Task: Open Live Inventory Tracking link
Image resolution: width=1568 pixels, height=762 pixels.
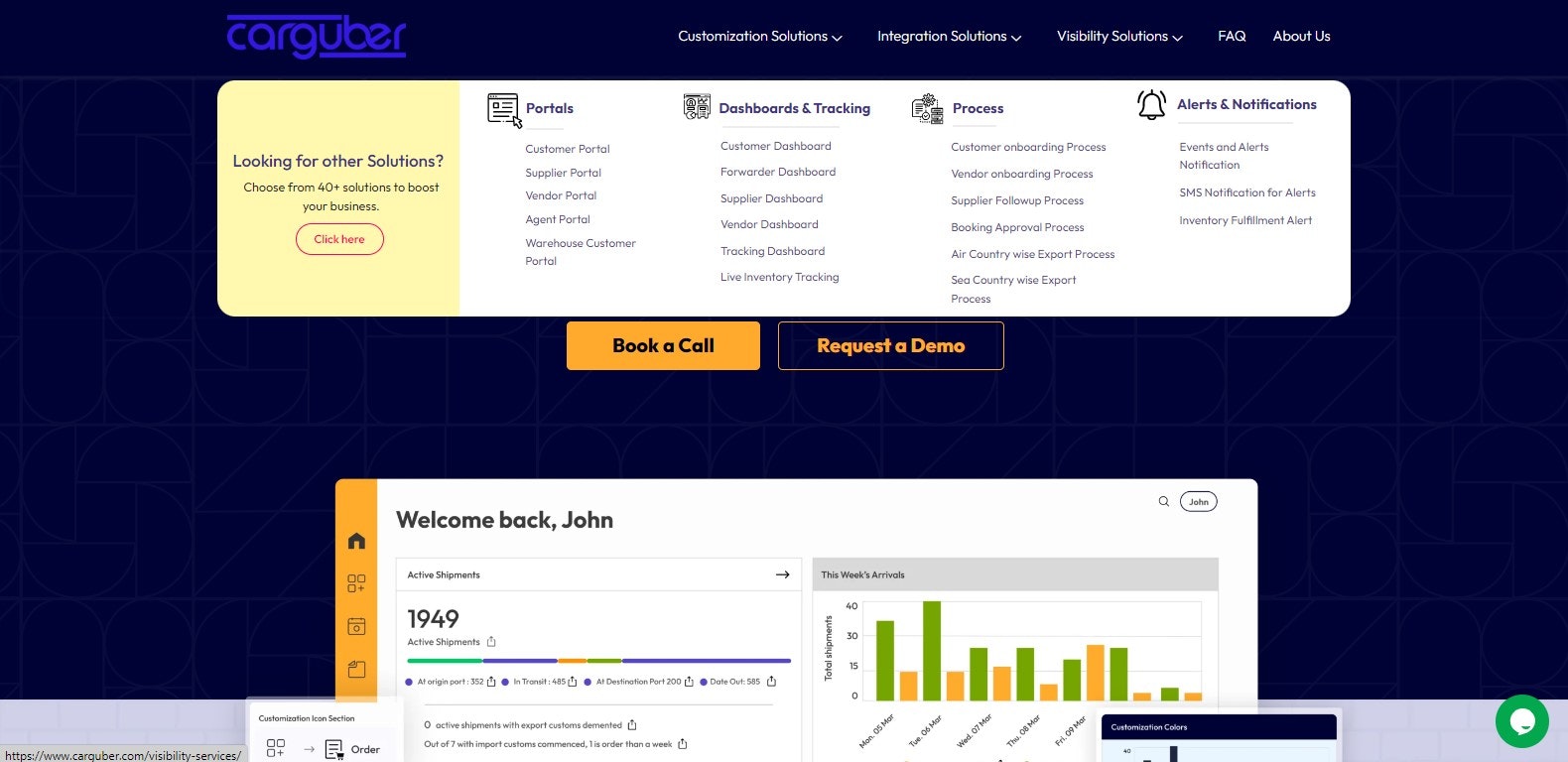Action: click(x=779, y=277)
